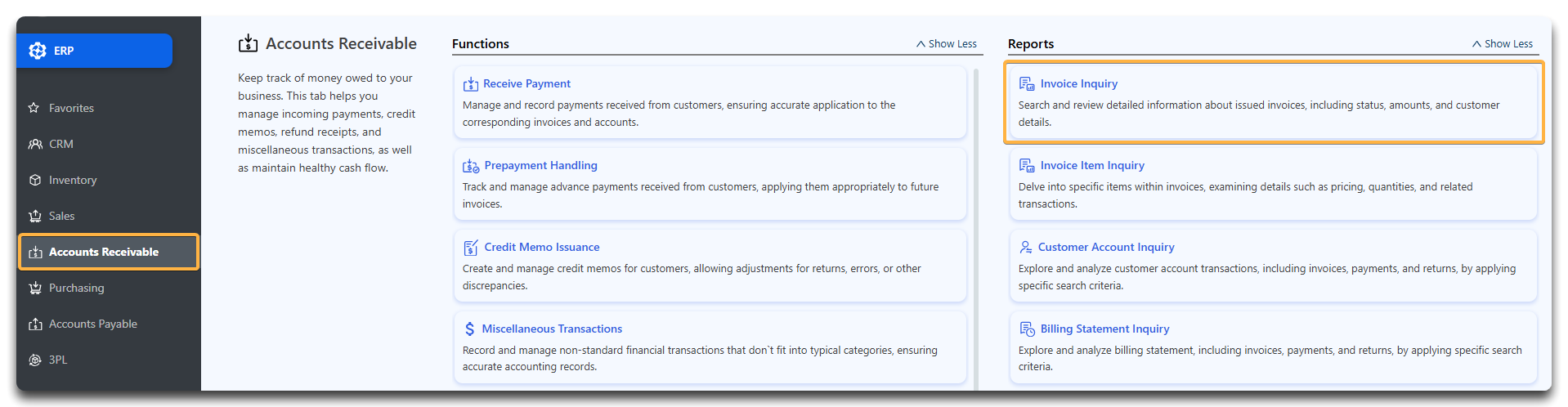This screenshot has width=1568, height=407.
Task: Click the Favorites star icon
Action: pos(34,108)
